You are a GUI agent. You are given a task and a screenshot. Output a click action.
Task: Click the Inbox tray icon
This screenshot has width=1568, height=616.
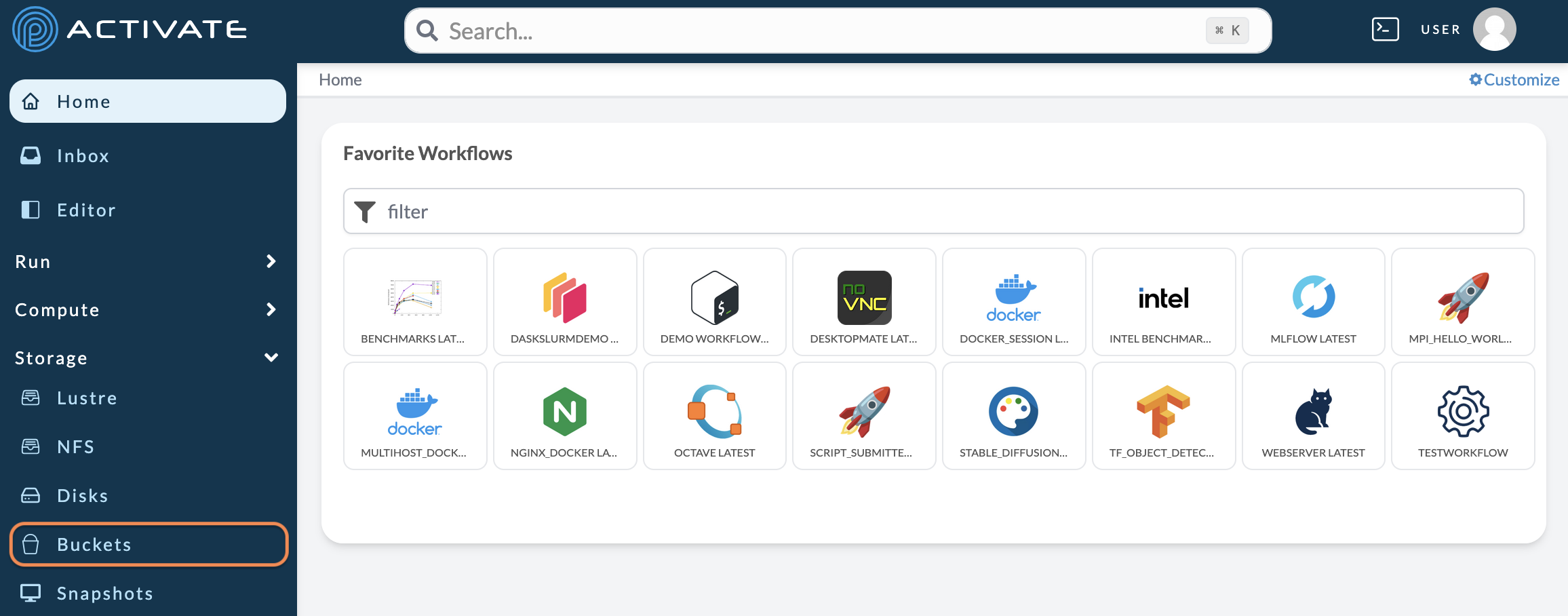click(x=31, y=155)
